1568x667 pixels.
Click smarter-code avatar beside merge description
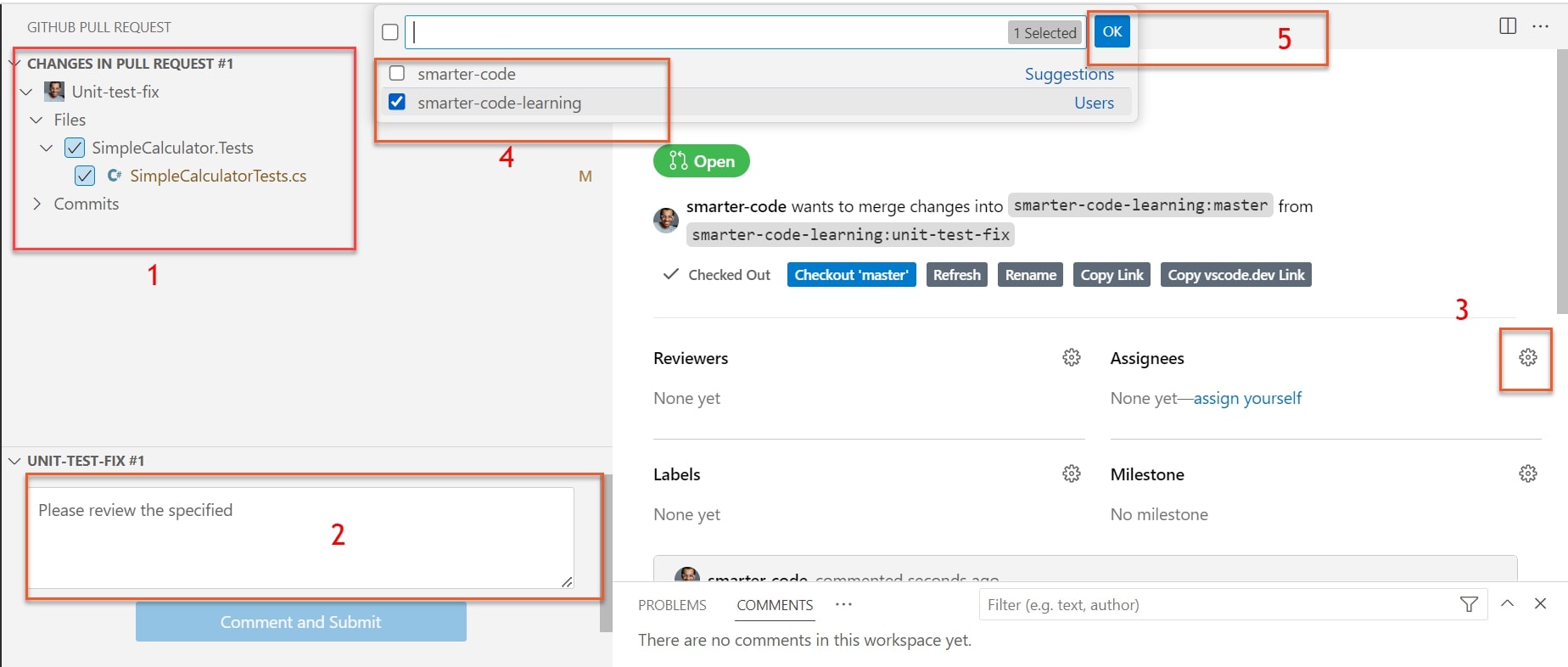[666, 220]
